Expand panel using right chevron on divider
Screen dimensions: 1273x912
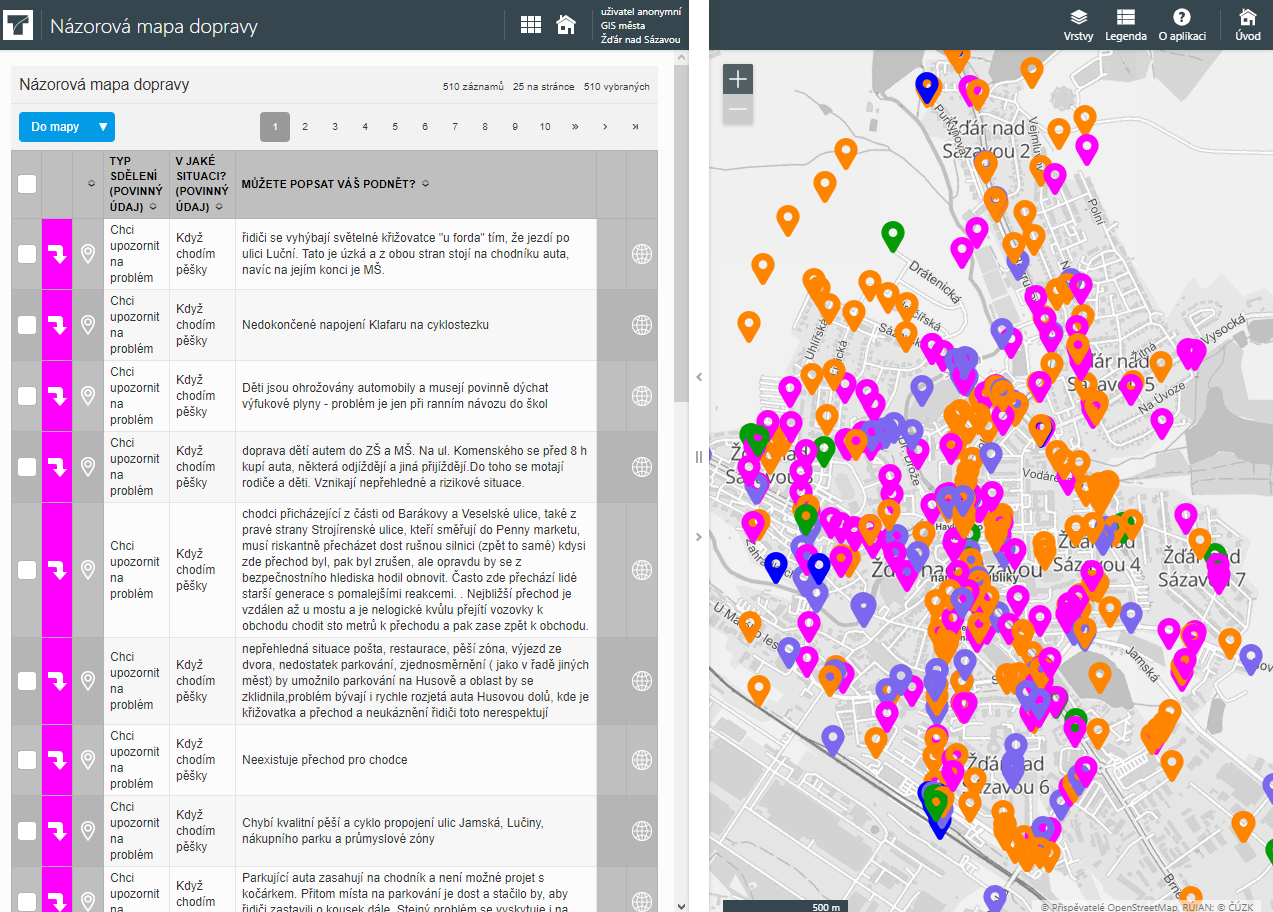tap(698, 537)
